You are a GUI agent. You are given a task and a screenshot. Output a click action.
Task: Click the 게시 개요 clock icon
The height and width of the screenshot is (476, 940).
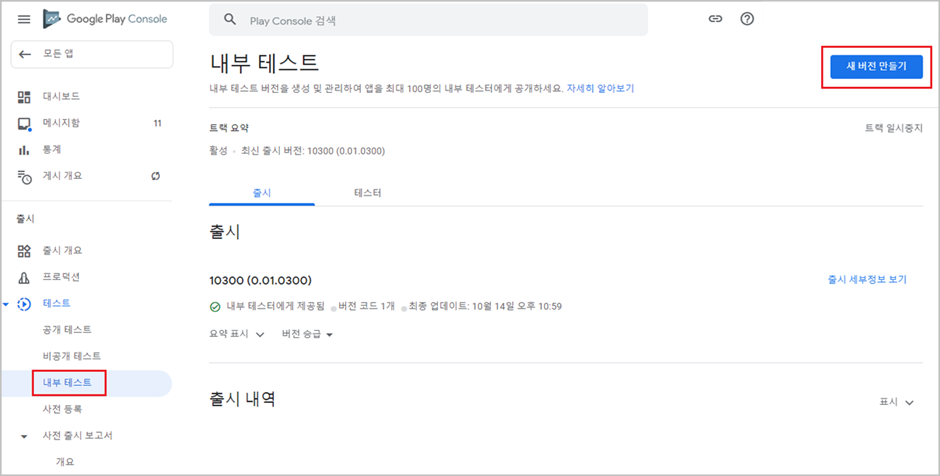tap(24, 176)
